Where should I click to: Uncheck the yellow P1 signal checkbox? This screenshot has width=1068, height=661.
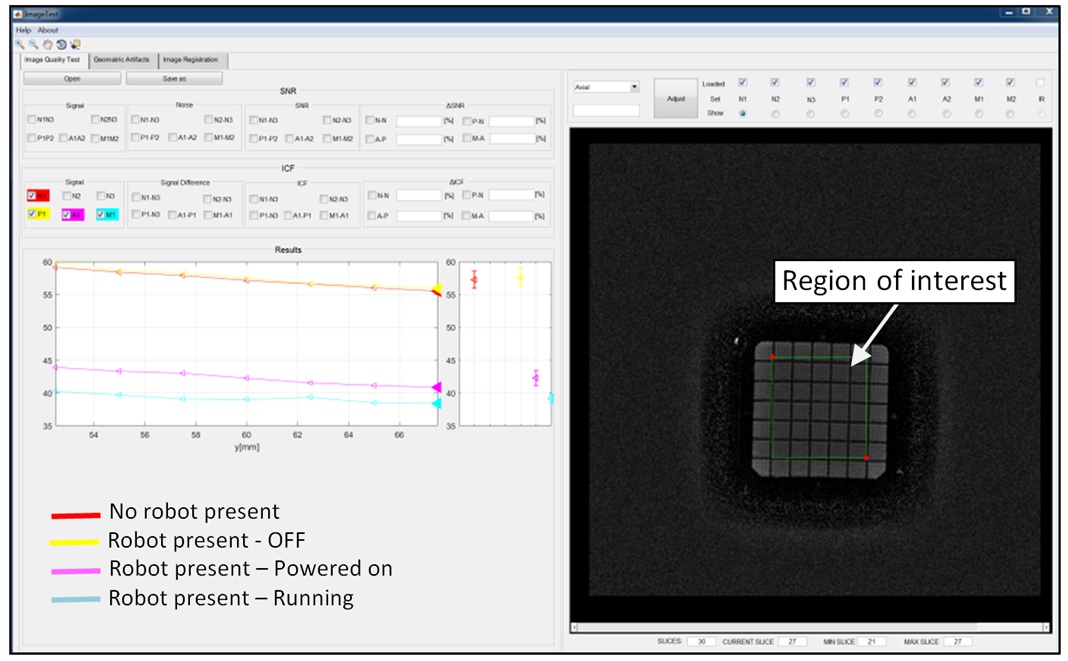[x=33, y=214]
